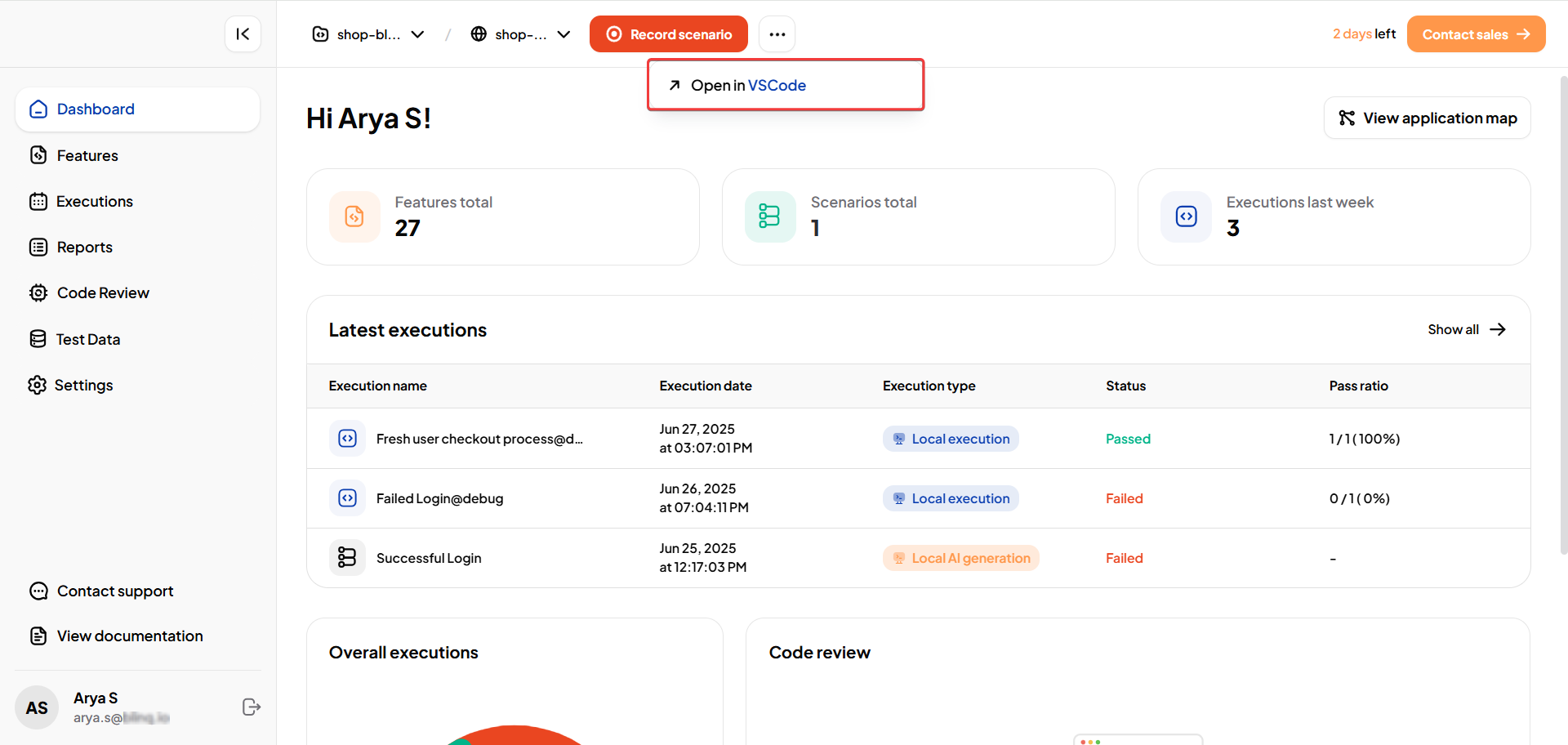The image size is (1568, 745).
Task: Click the Features total orange icon
Action: coord(354,216)
